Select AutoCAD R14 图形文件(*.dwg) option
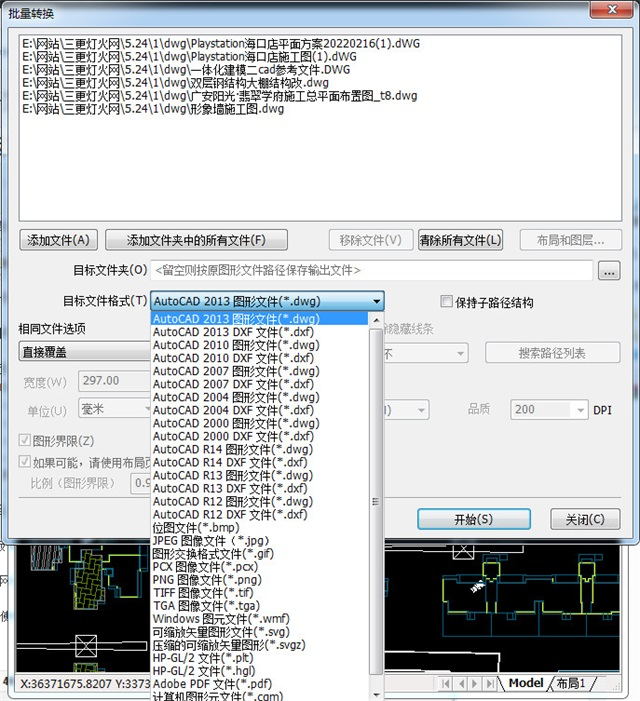The width and height of the screenshot is (640, 701). (260, 449)
